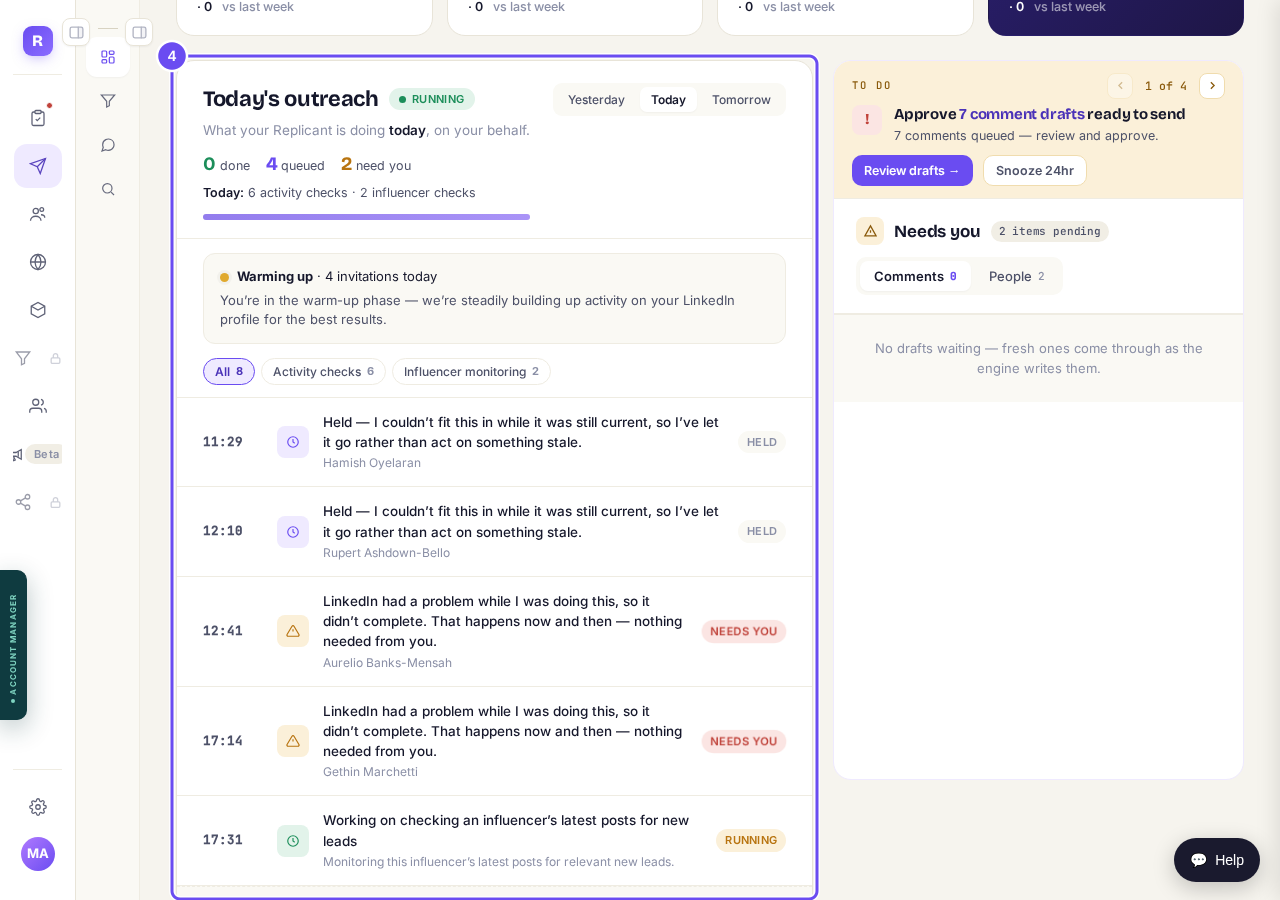Click the RUNNING badge on 17:31 row
Screen dimensions: 1280x900
point(751,840)
